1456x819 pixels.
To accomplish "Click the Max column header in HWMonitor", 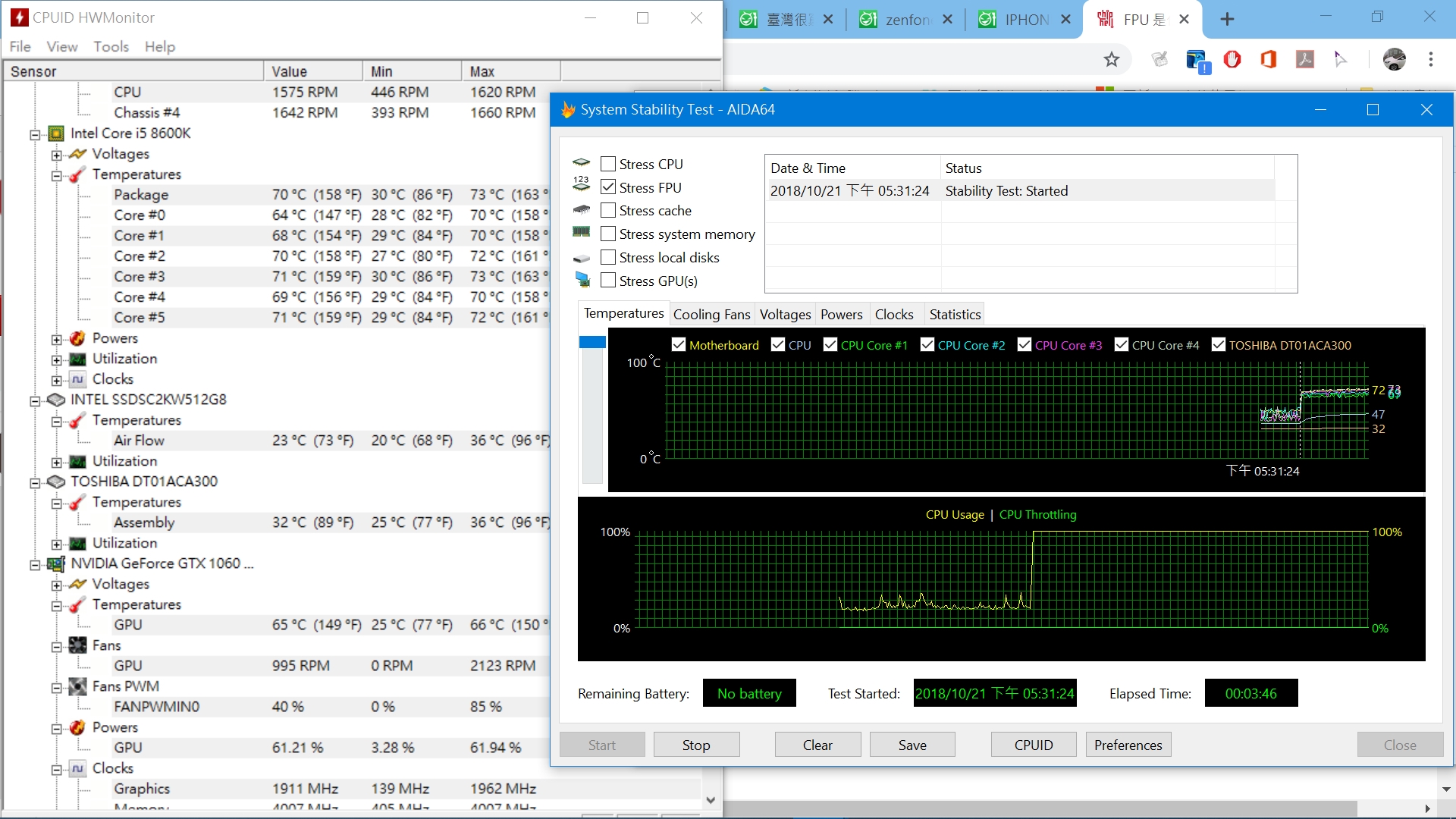I will 511,71.
